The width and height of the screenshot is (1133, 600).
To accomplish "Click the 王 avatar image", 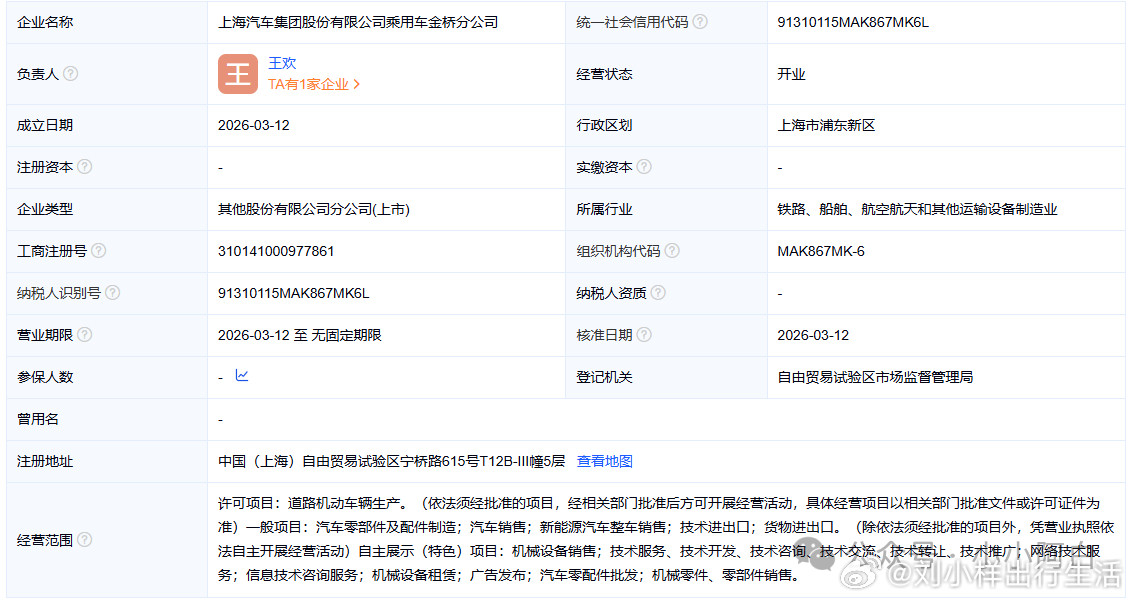I will (x=238, y=73).
